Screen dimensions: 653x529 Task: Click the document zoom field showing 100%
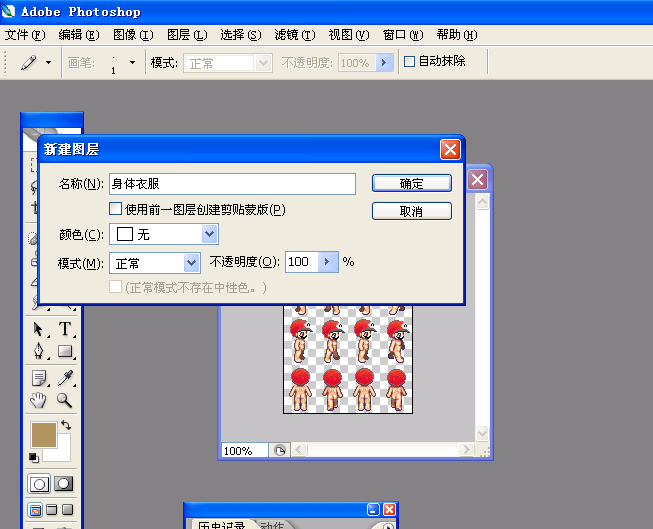click(x=244, y=450)
